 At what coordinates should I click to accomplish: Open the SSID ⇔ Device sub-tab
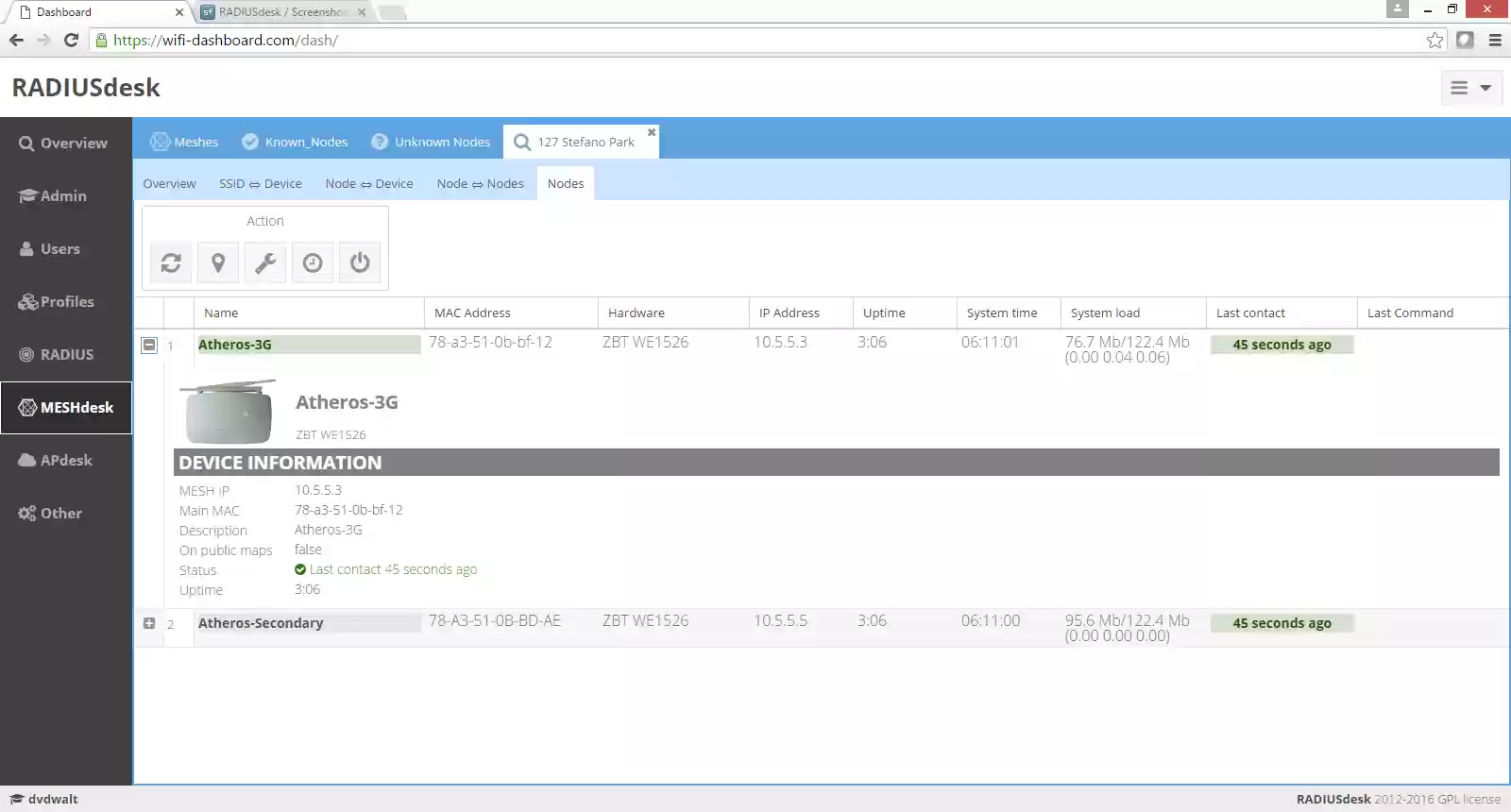coord(261,183)
